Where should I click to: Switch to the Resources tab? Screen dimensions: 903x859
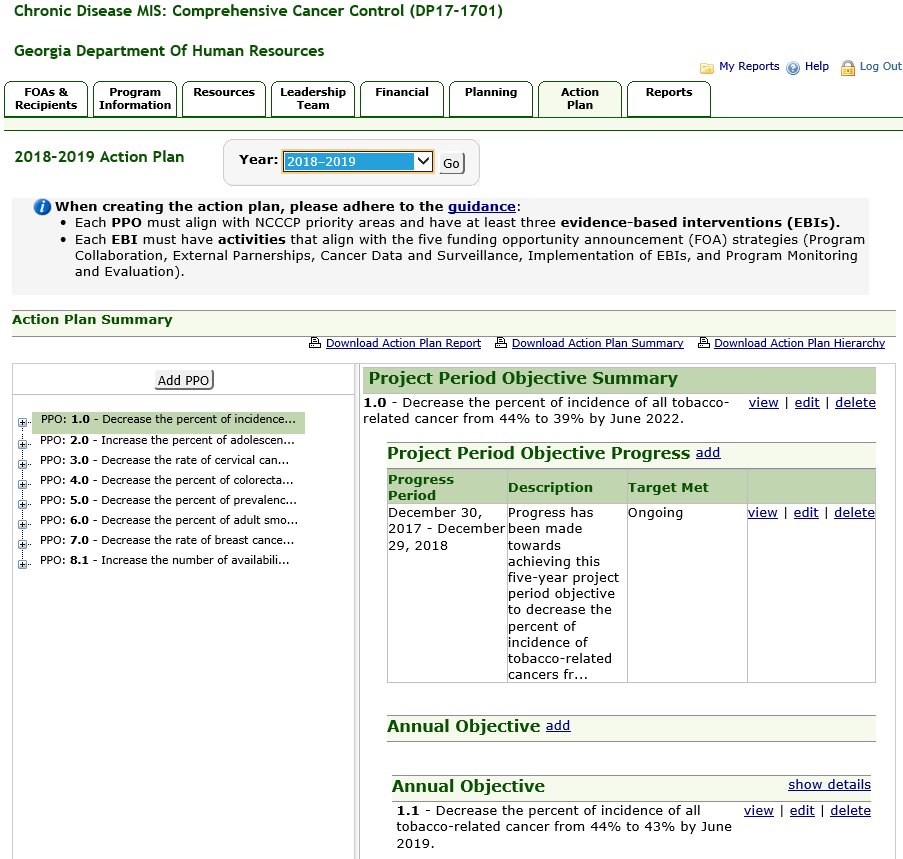coord(224,99)
